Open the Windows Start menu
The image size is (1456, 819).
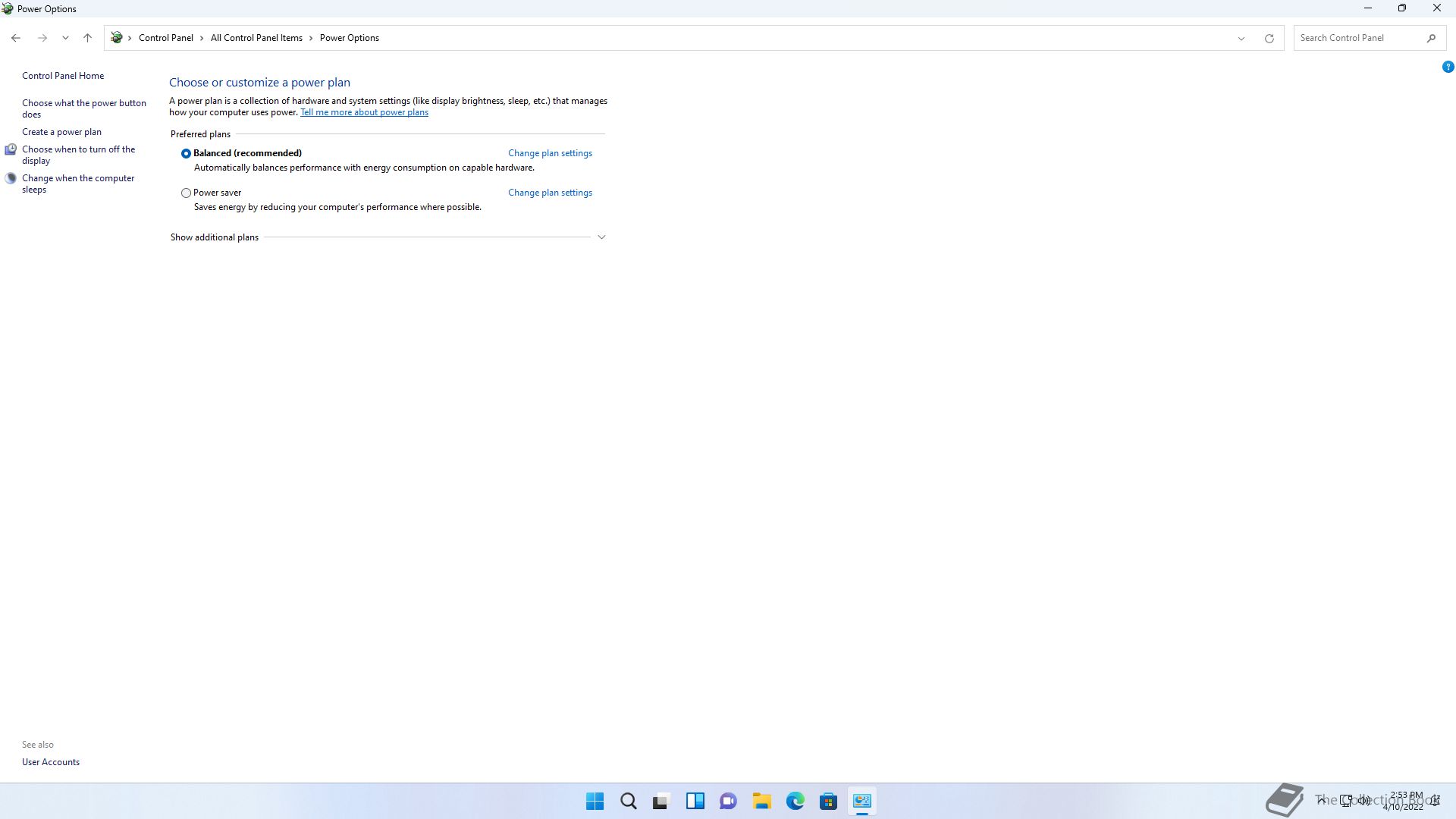click(595, 801)
